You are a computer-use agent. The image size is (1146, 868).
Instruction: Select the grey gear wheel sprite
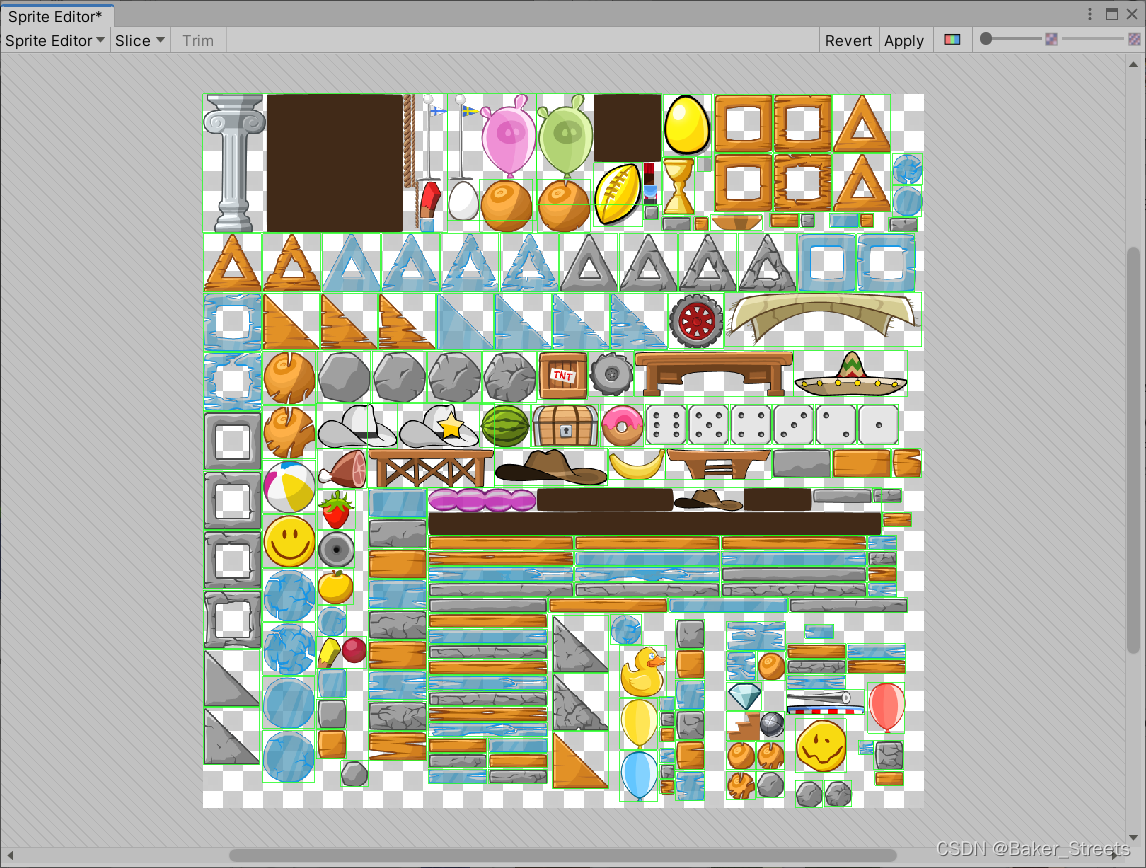tap(611, 374)
